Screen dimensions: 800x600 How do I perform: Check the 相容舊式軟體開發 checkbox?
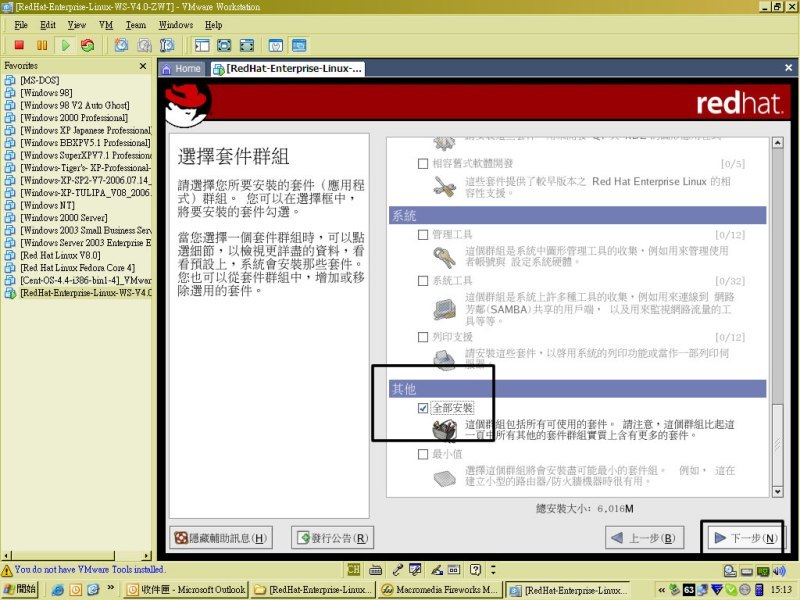point(422,164)
